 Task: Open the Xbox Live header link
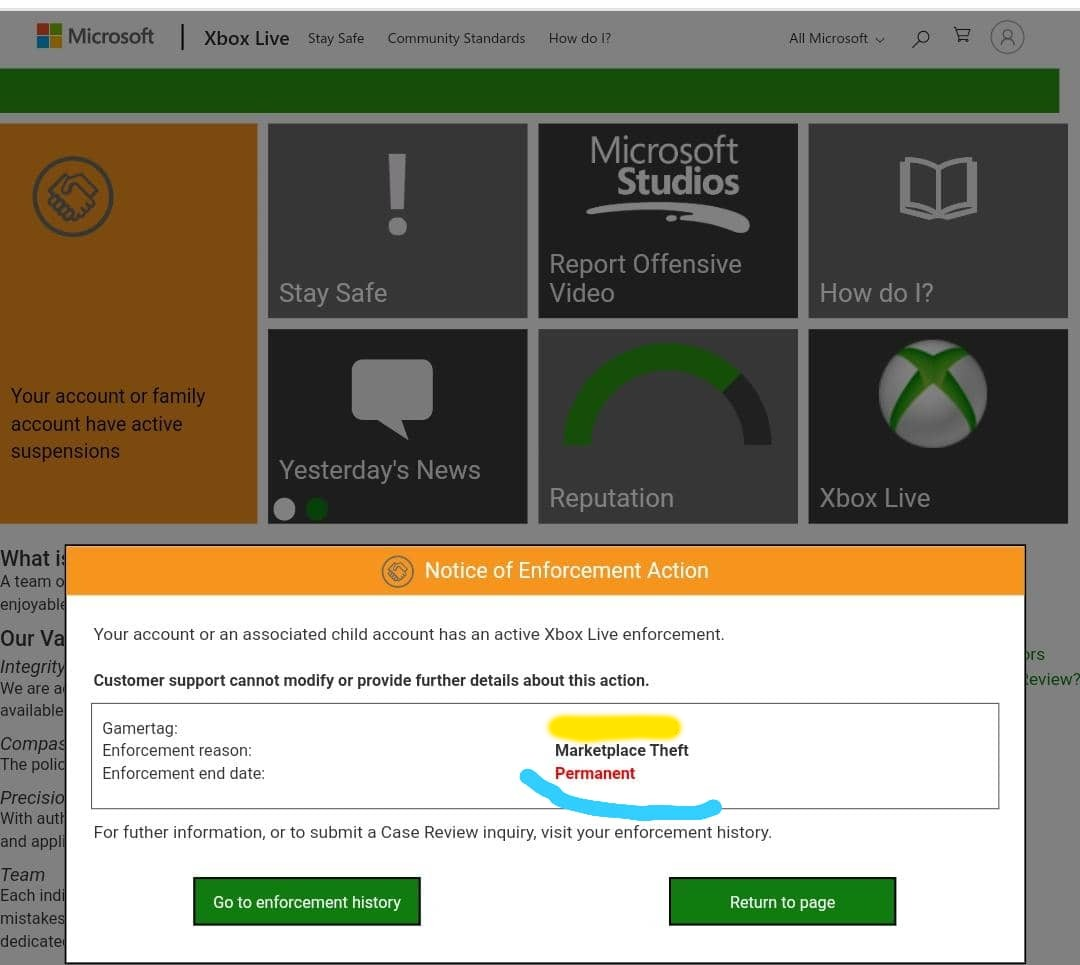[x=247, y=39]
